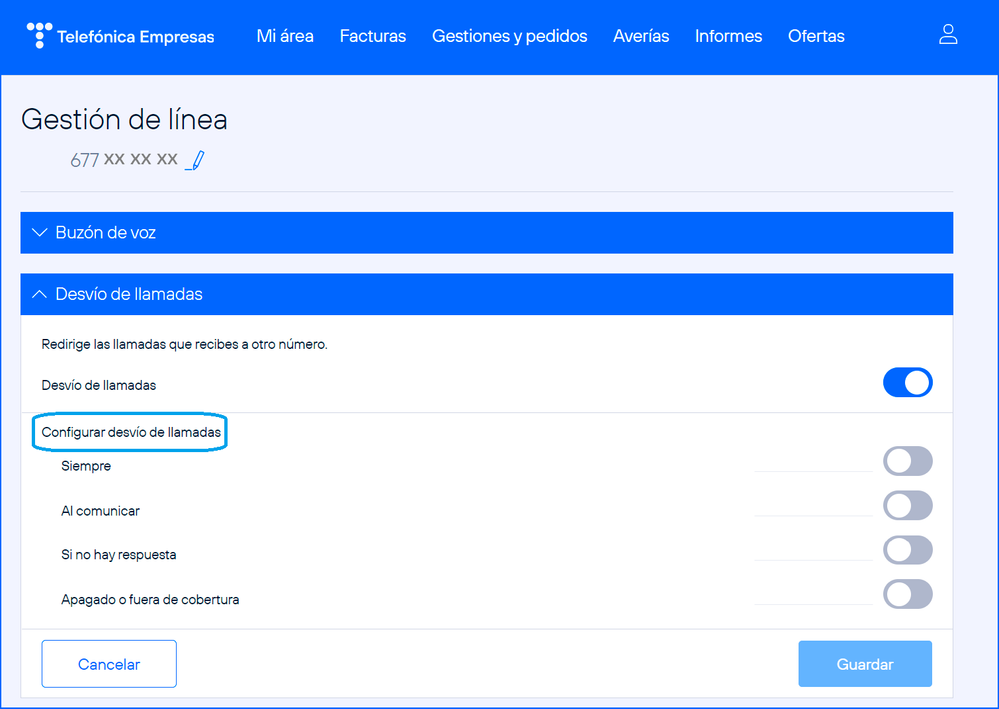Click the Telefónica Empresas logo
Image resolution: width=999 pixels, height=709 pixels.
(120, 36)
